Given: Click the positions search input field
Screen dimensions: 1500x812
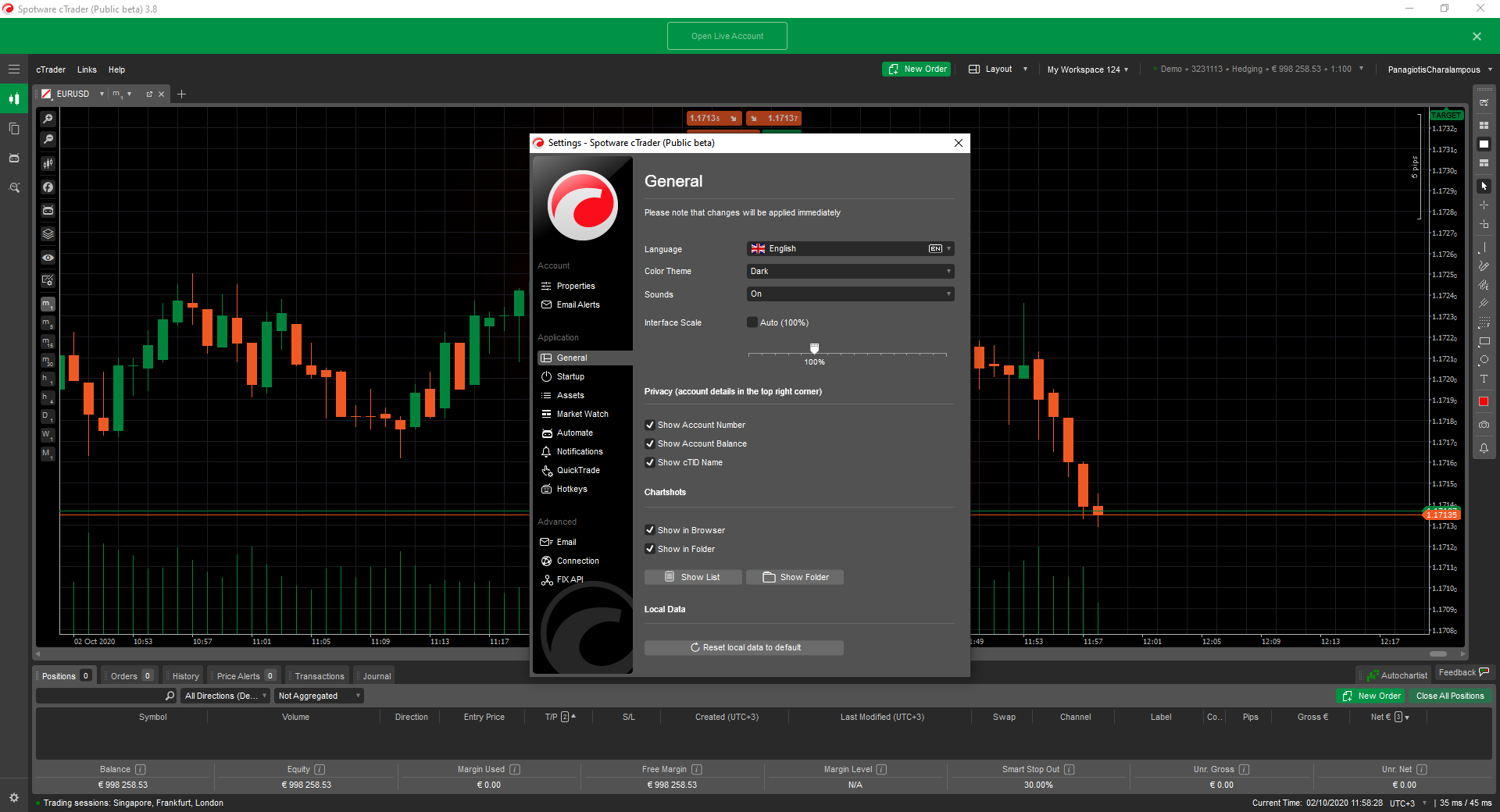Looking at the screenshot, I should coord(105,696).
